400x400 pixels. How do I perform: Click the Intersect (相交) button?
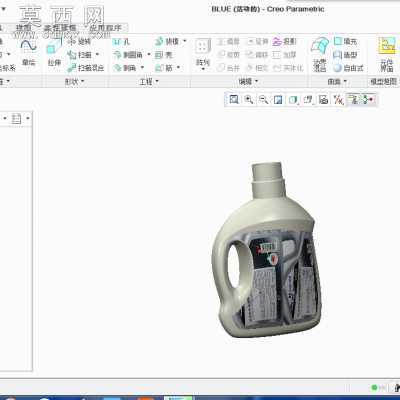point(257,68)
